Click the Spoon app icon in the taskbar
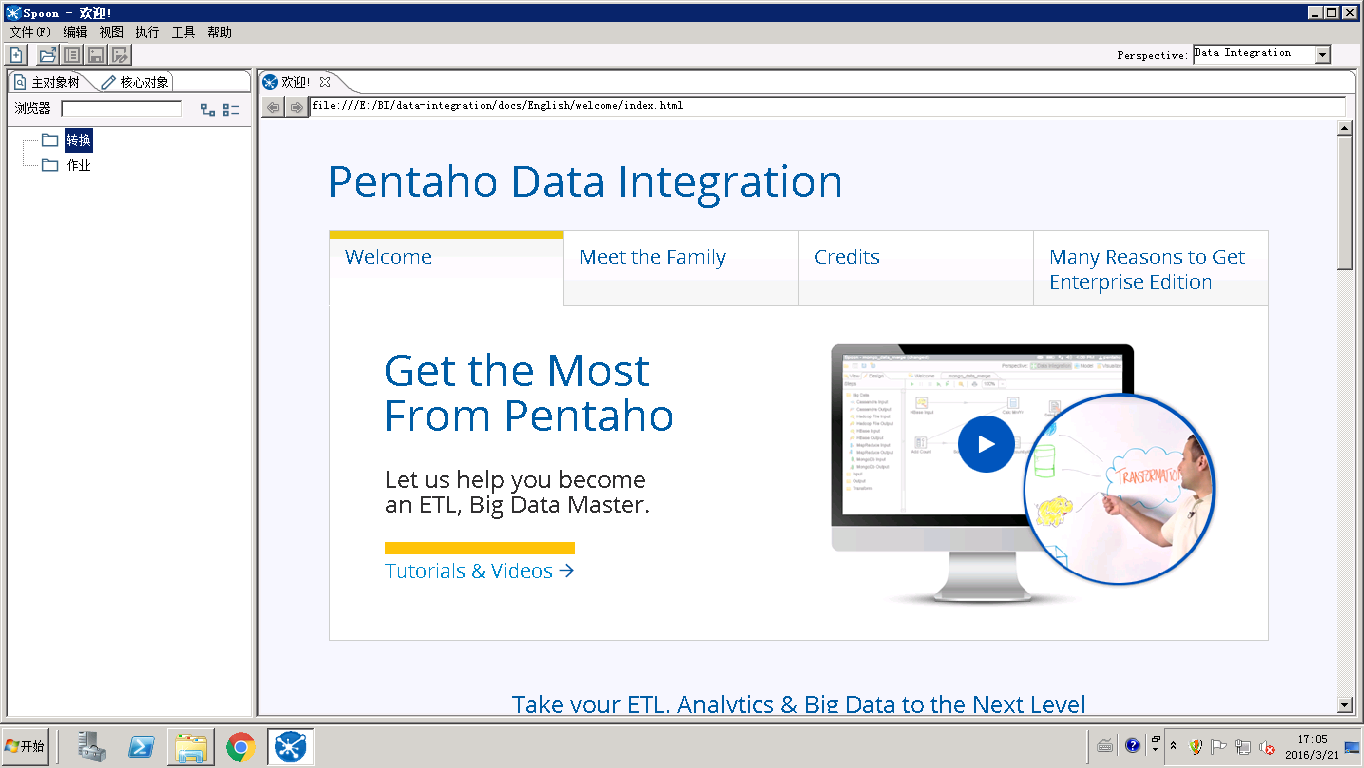This screenshot has height=768, width=1364. 290,747
